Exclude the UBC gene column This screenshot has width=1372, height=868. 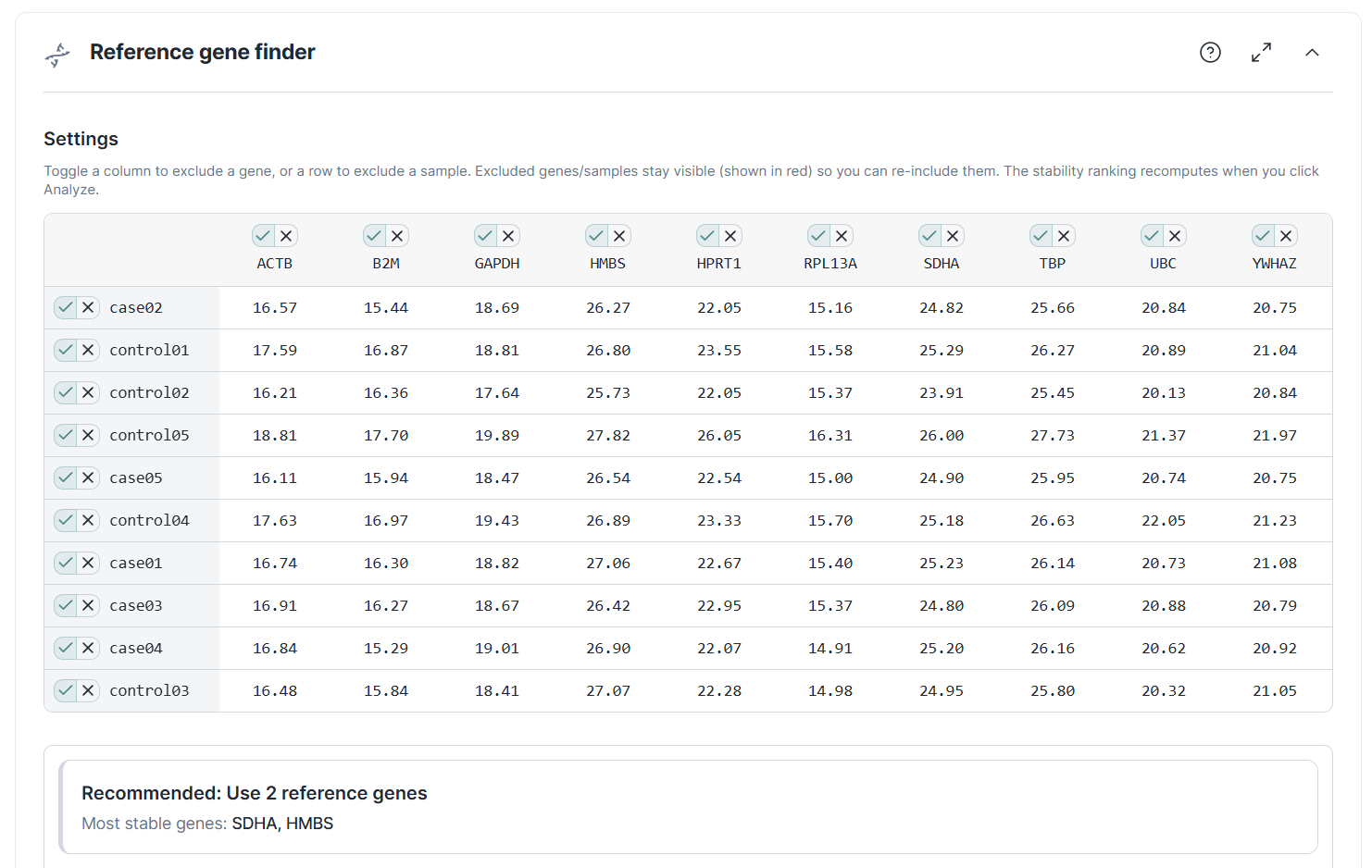(1175, 236)
